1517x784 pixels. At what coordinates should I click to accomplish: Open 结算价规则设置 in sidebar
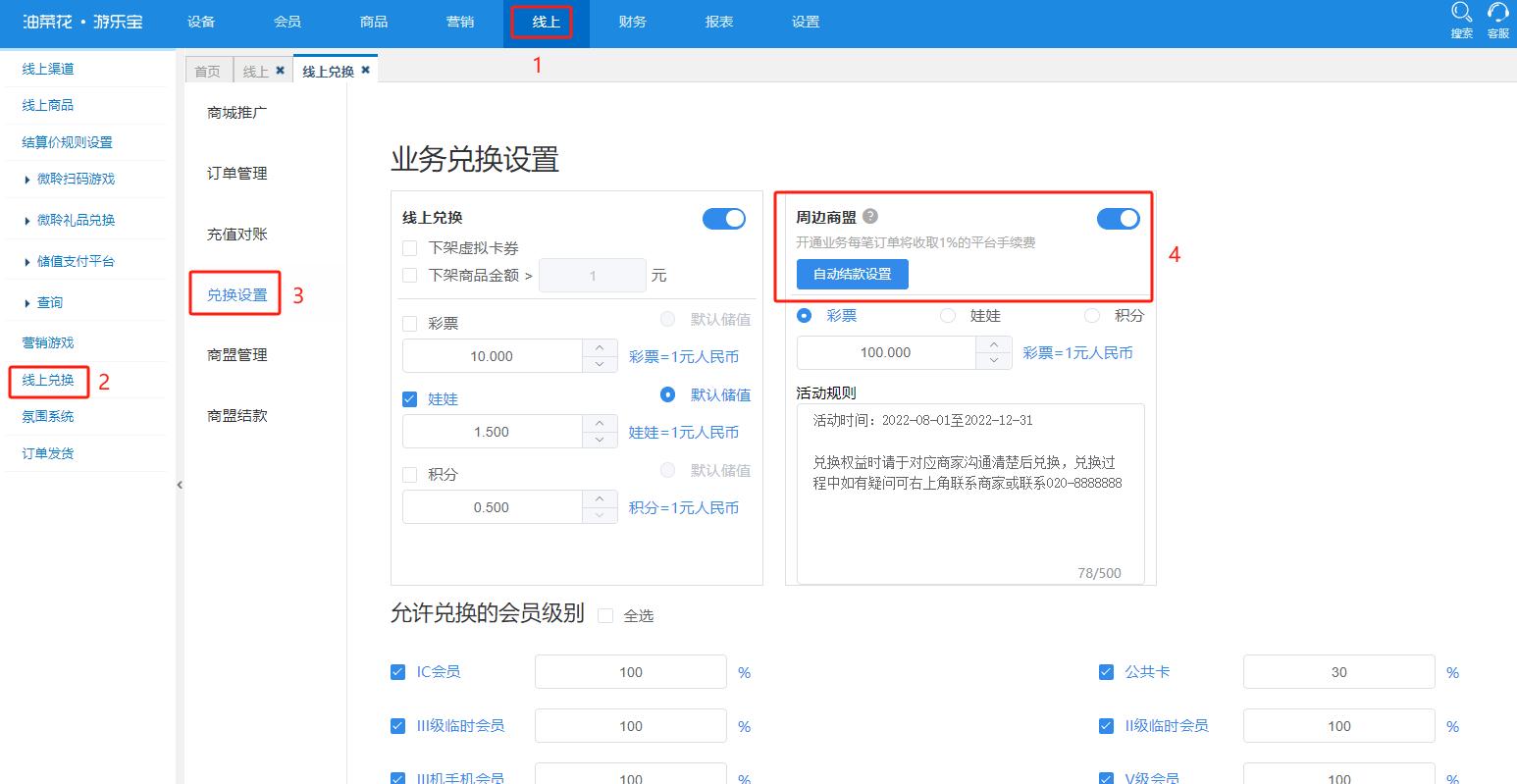coord(67,142)
